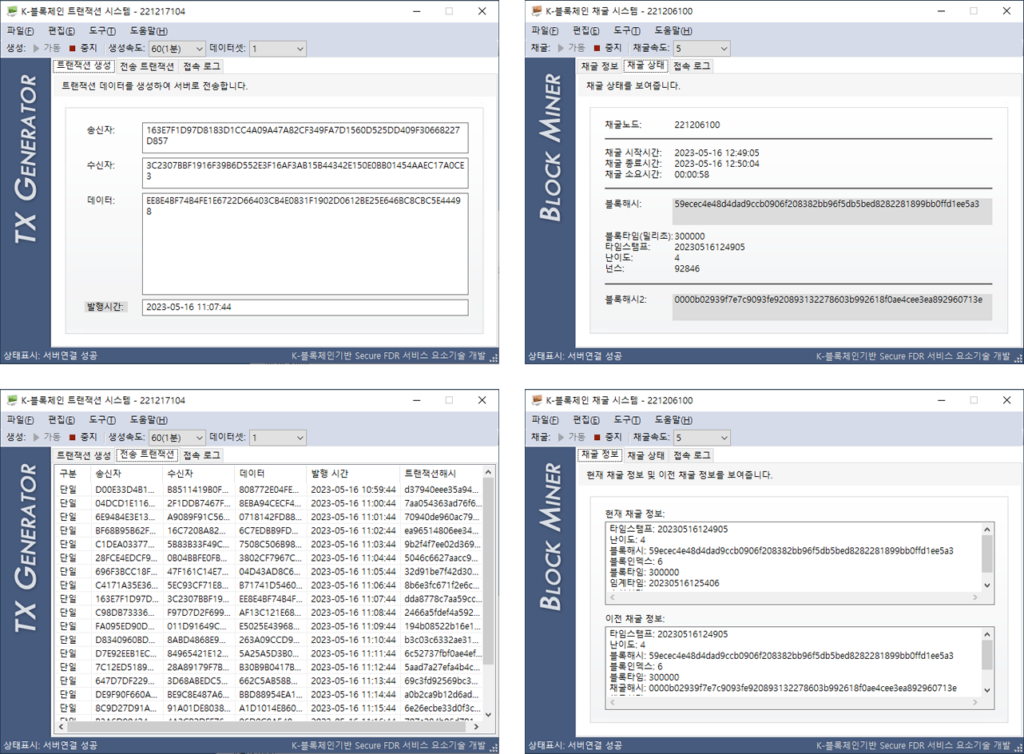
Task: Click the transaction list vertical scrollbar
Action: pos(488,600)
